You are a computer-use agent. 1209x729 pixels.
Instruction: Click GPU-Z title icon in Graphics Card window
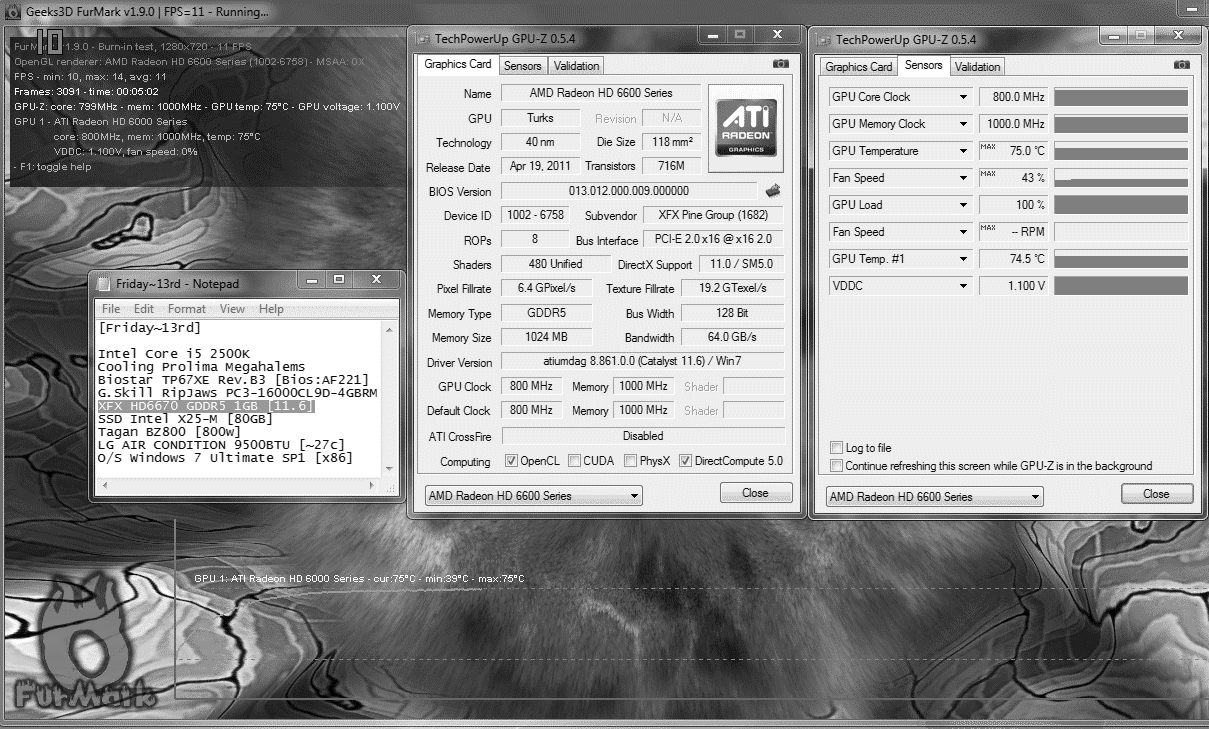coord(421,39)
